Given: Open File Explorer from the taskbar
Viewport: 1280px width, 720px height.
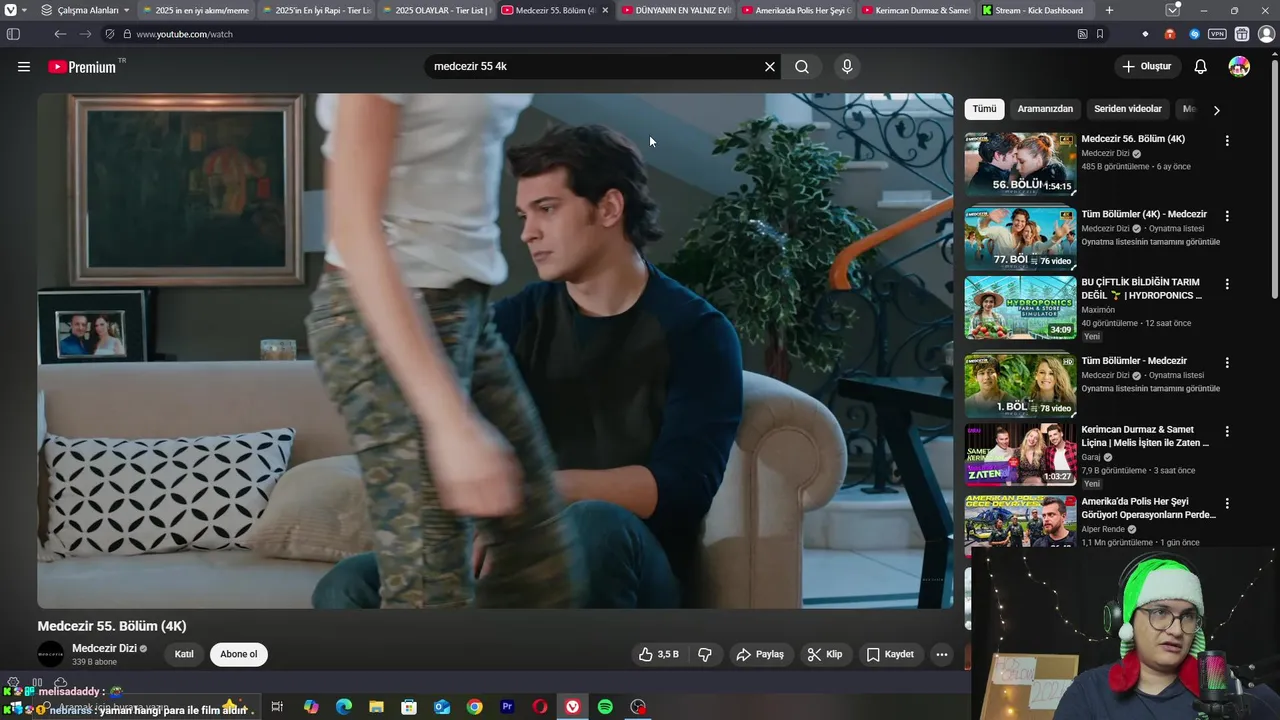Looking at the screenshot, I should click(x=376, y=707).
